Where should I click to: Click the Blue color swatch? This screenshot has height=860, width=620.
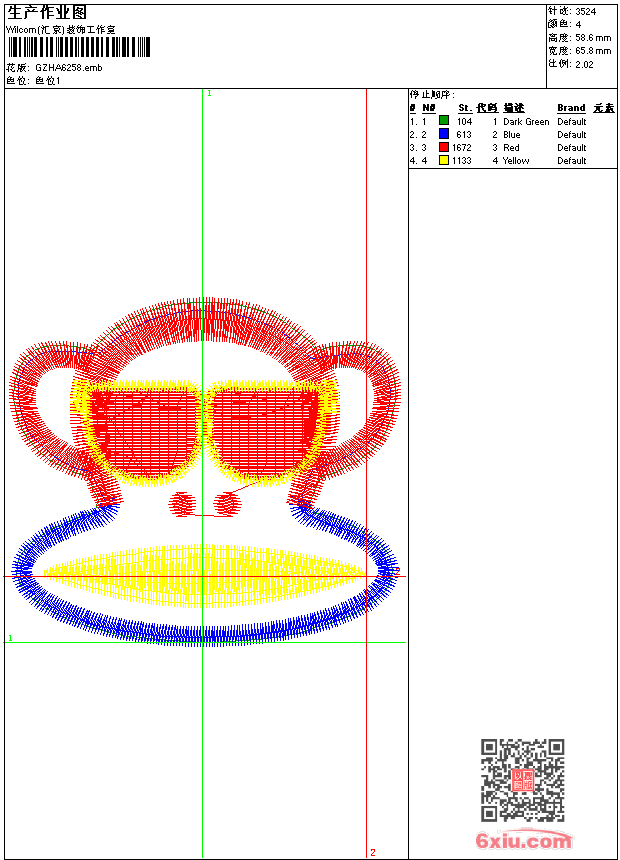coord(444,134)
